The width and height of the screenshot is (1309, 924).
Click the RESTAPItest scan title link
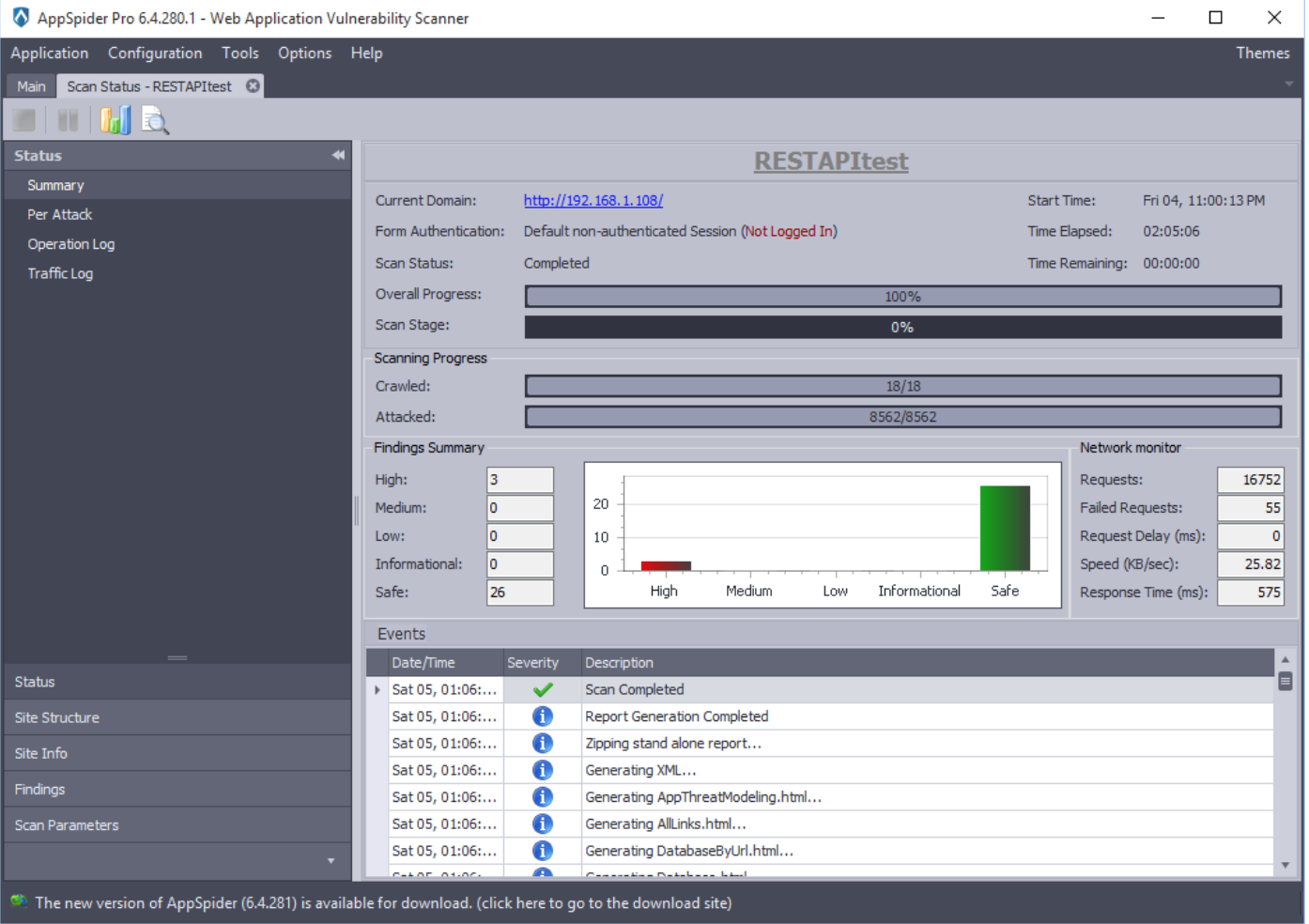pyautogui.click(x=831, y=162)
